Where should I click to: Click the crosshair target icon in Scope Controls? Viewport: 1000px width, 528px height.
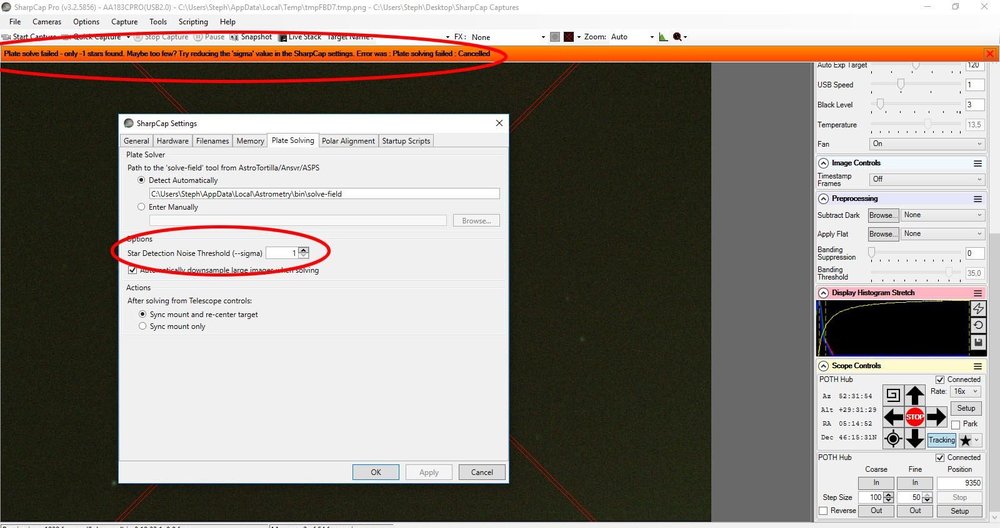[x=893, y=439]
